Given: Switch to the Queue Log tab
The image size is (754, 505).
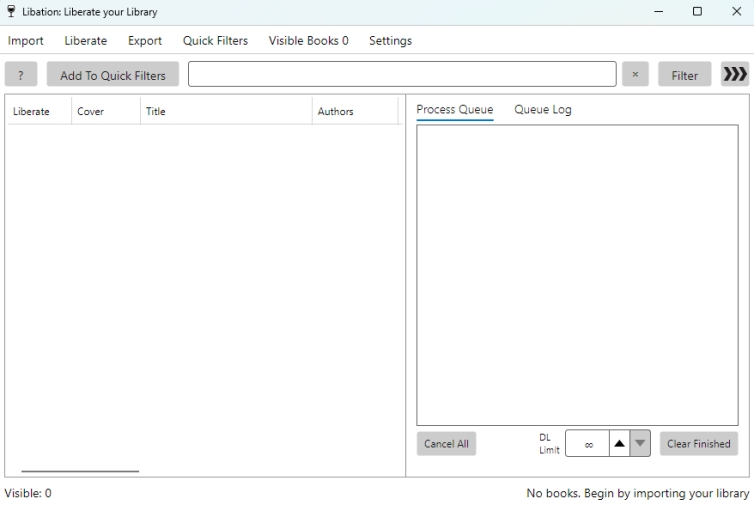Looking at the screenshot, I should point(543,110).
